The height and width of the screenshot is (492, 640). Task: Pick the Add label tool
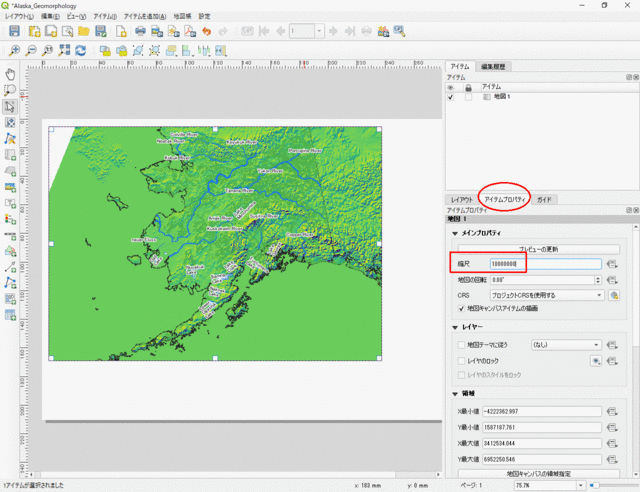coord(10,203)
